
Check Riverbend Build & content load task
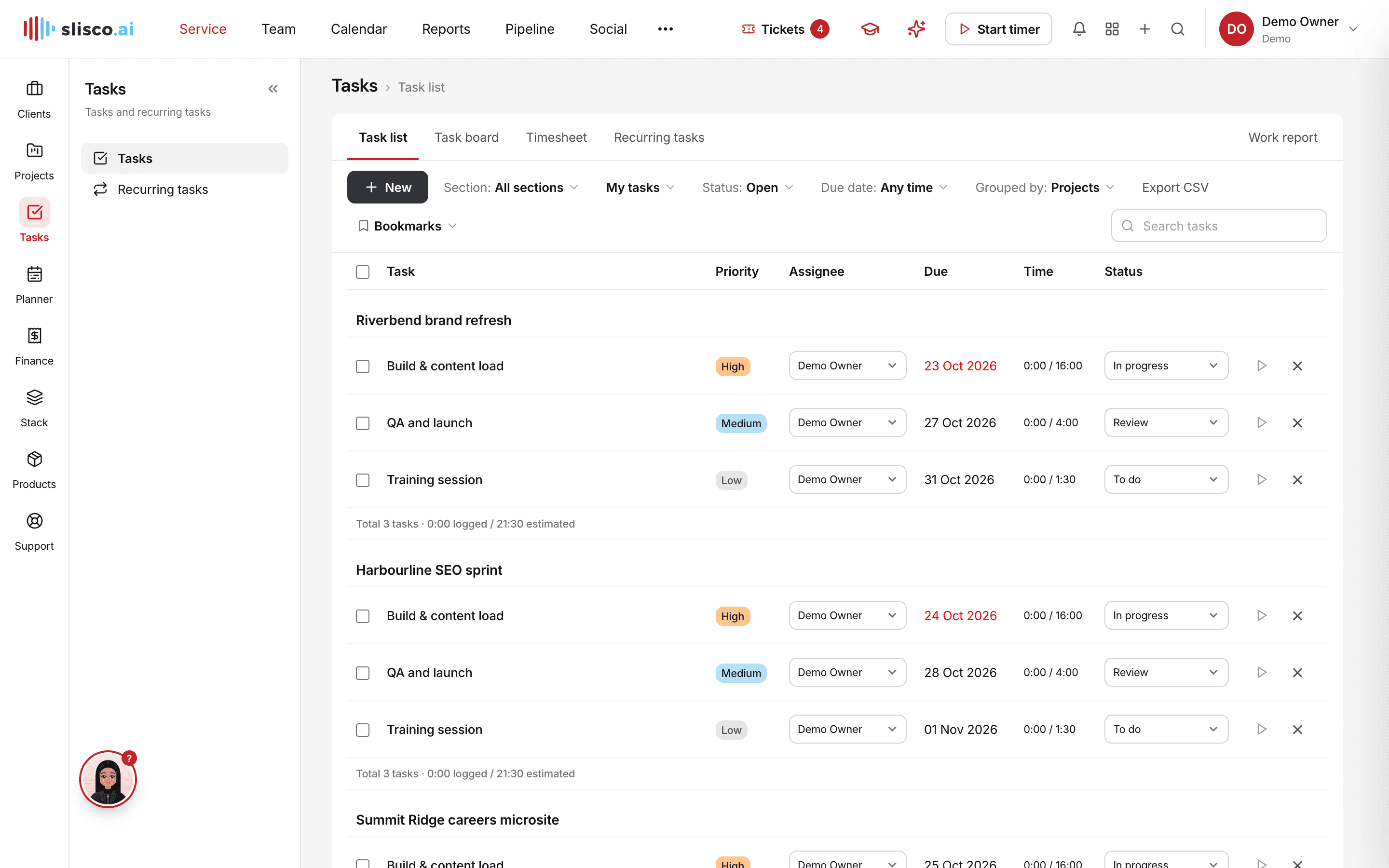pos(363,366)
